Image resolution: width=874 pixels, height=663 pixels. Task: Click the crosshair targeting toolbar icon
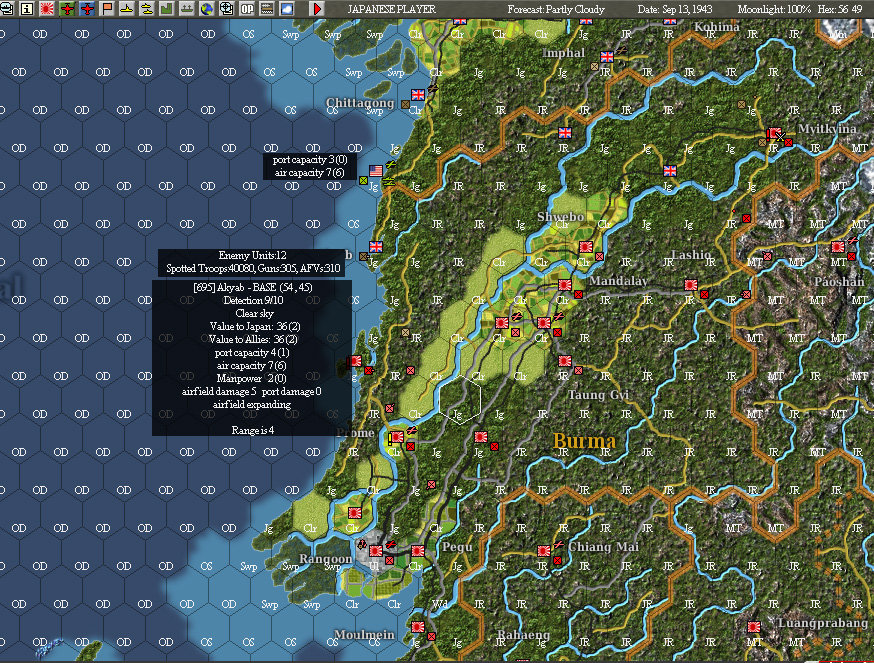point(227,8)
